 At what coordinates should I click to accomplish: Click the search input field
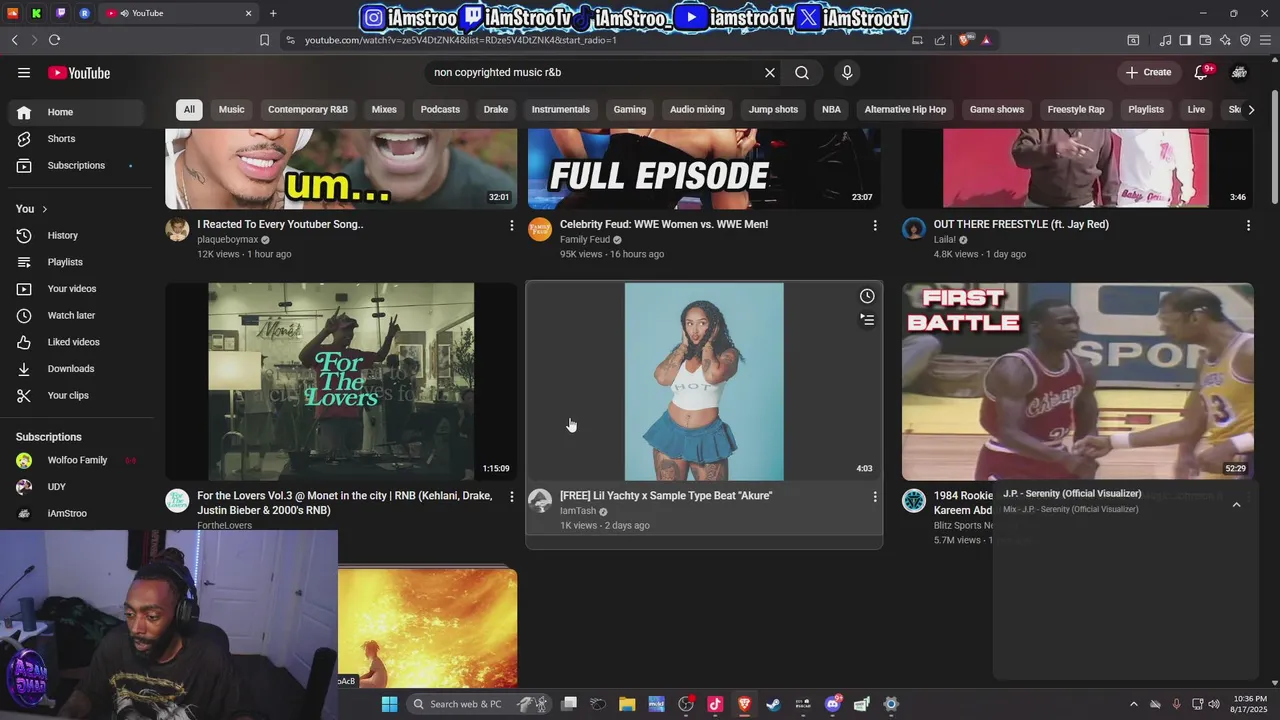tap(595, 72)
